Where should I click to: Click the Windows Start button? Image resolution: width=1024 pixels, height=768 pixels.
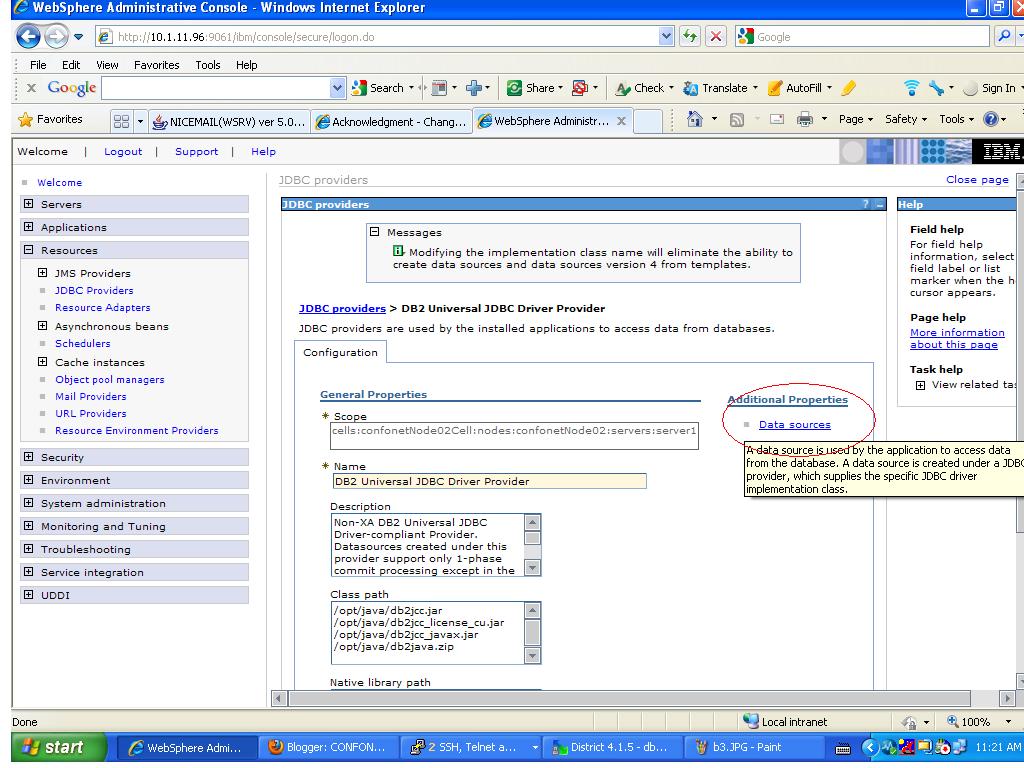pyautogui.click(x=59, y=747)
